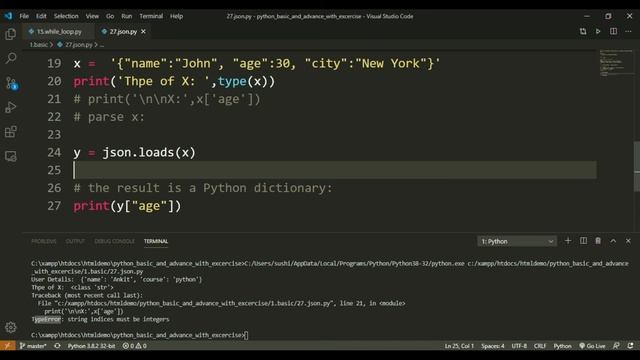Image resolution: width=640 pixels, height=360 pixels.
Task: Open the File menu
Action: pyautogui.click(x=24, y=16)
